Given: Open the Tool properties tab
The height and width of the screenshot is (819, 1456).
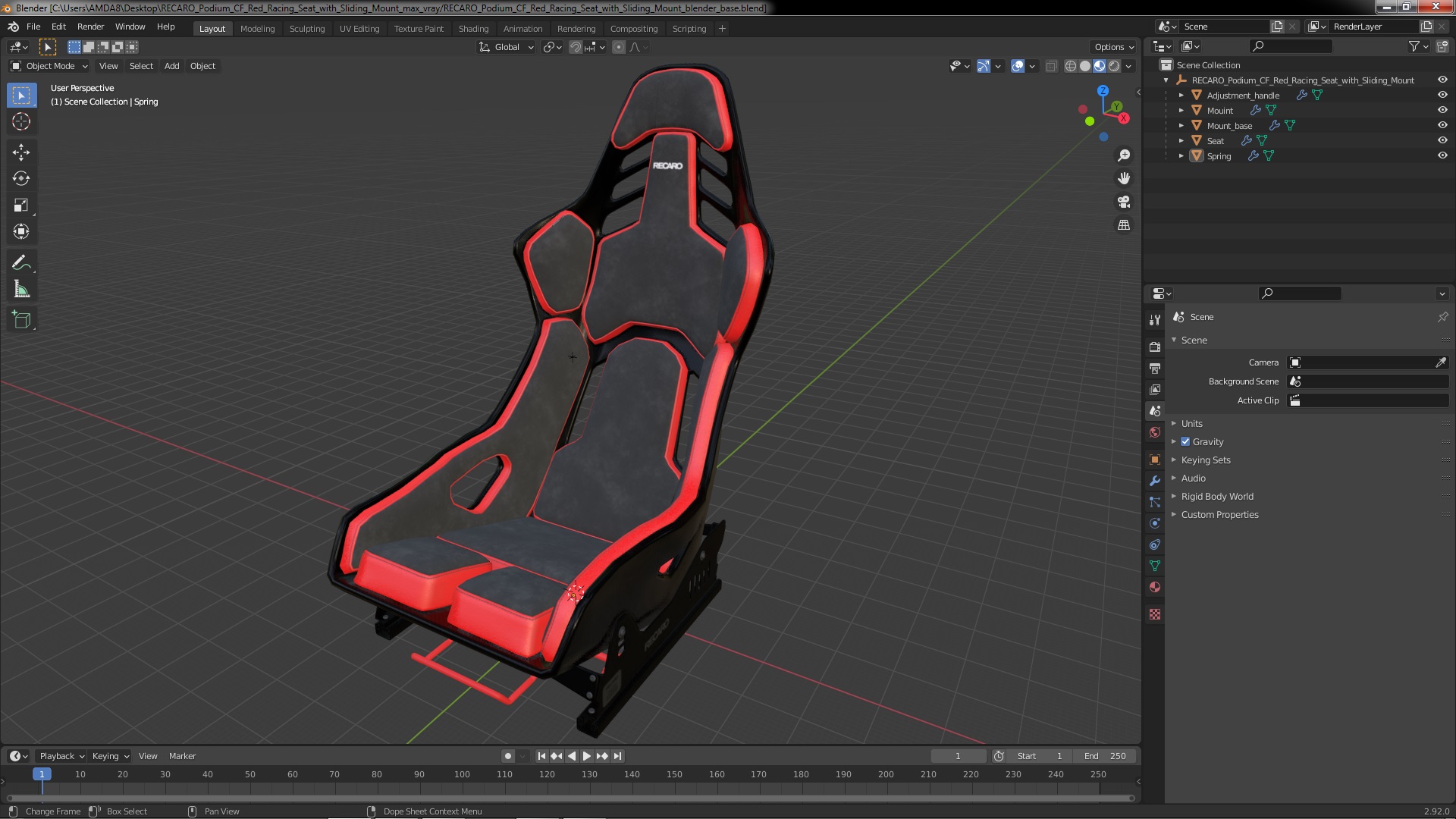Looking at the screenshot, I should (1155, 320).
